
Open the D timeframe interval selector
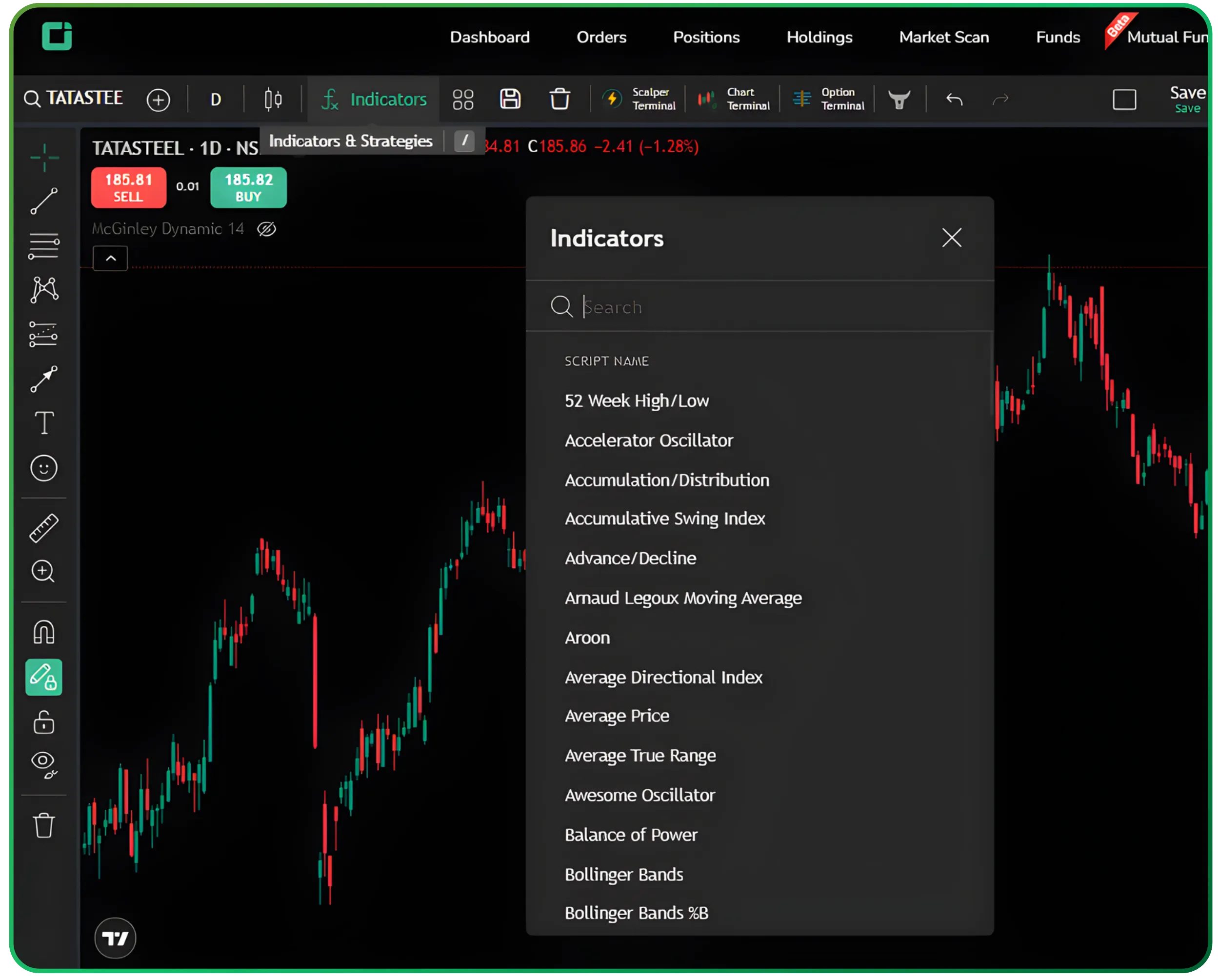click(x=216, y=100)
